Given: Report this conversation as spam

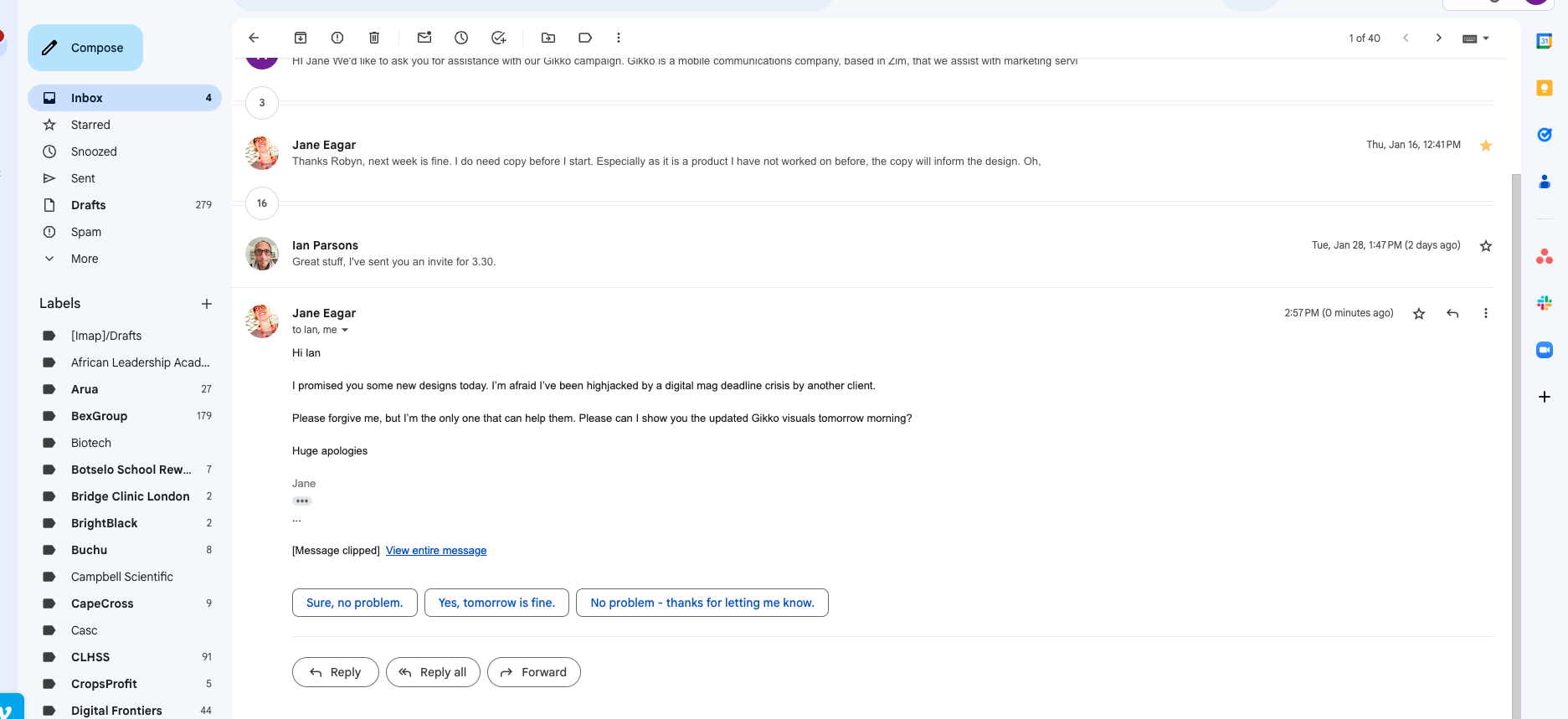Looking at the screenshot, I should pos(337,38).
